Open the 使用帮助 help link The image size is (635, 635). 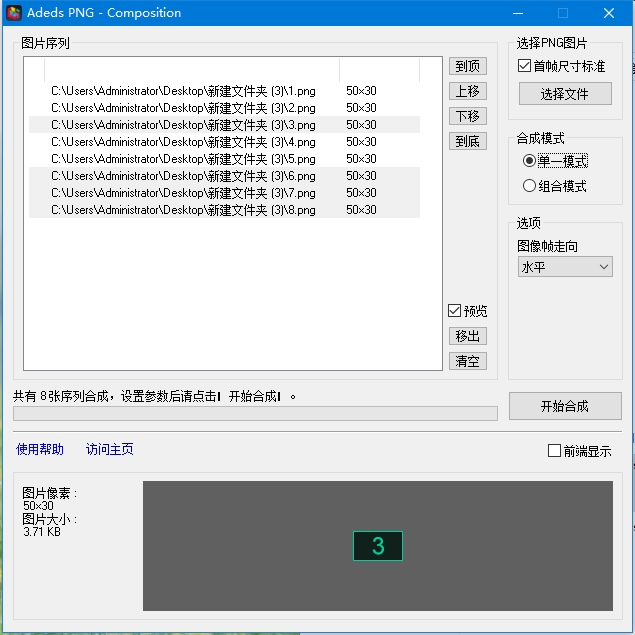[40, 449]
